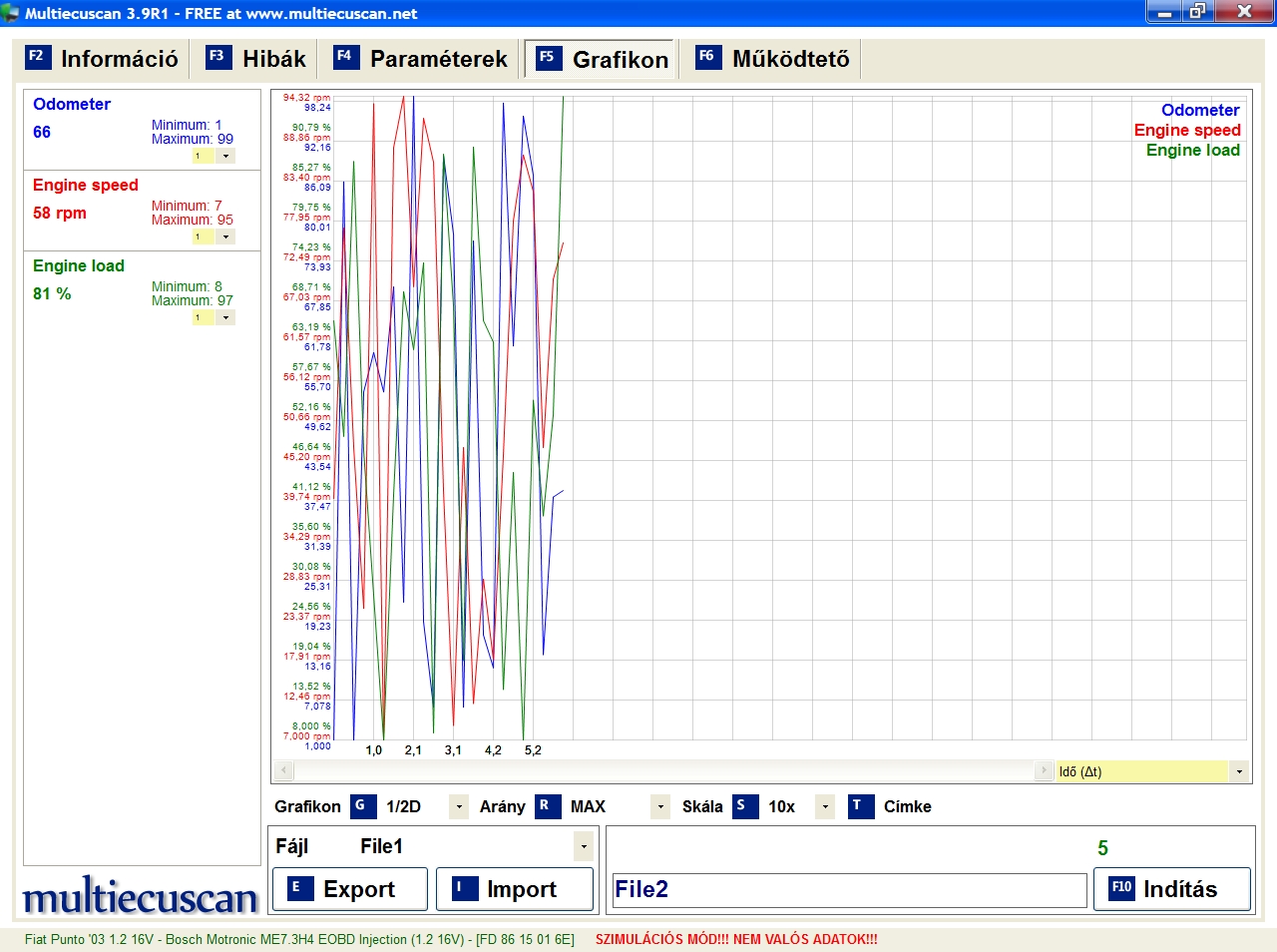Image resolution: width=1277 pixels, height=952 pixels.
Task: Click the Engine speed legend entry in the graph
Action: (1187, 130)
